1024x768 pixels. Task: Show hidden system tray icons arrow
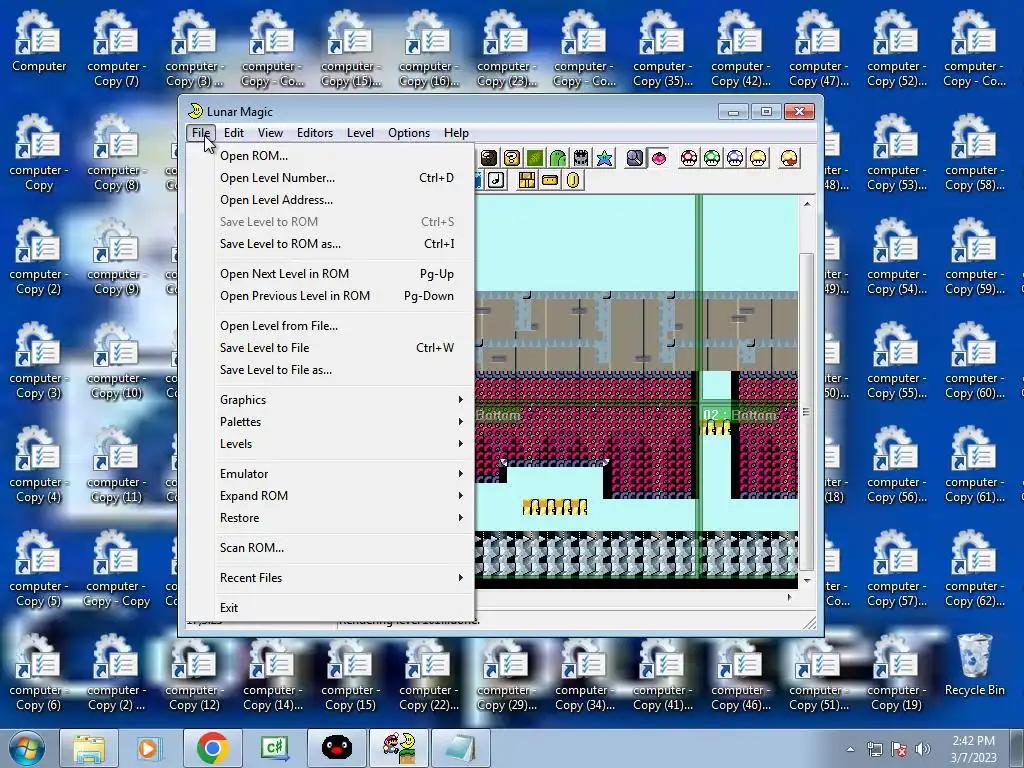point(850,749)
